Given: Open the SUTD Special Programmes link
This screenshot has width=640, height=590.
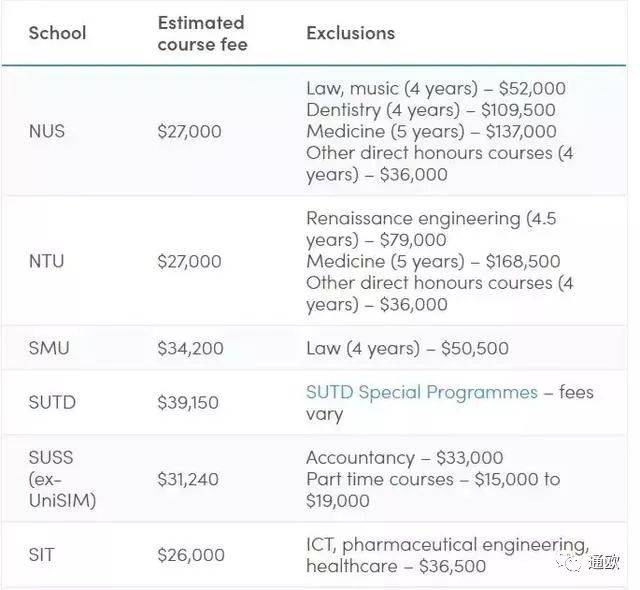Looking at the screenshot, I should 421,392.
